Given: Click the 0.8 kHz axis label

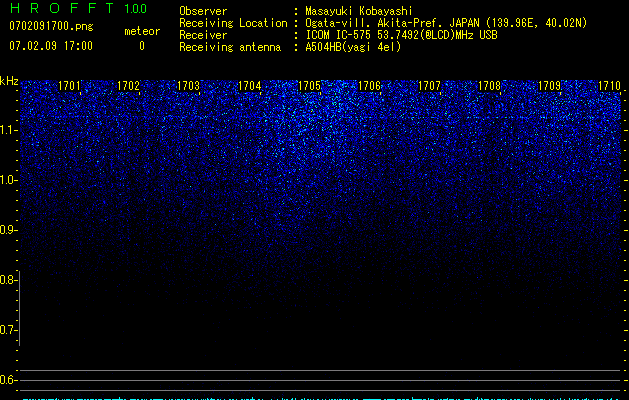Looking at the screenshot, I should [8, 280].
